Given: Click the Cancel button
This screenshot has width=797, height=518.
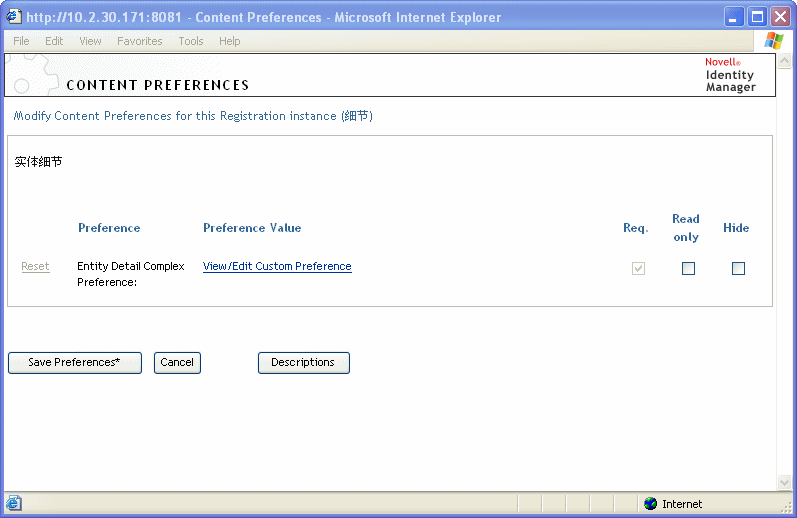Looking at the screenshot, I should point(177,362).
